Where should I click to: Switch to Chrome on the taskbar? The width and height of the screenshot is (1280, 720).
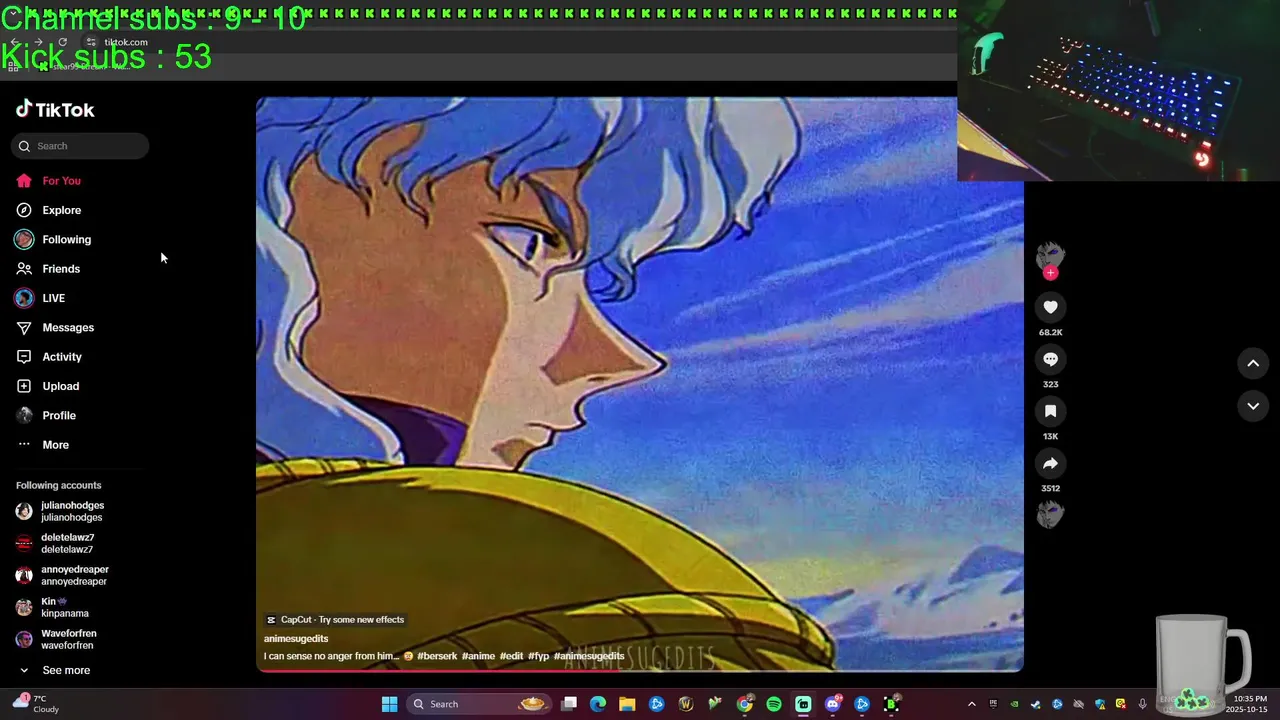[x=745, y=704]
